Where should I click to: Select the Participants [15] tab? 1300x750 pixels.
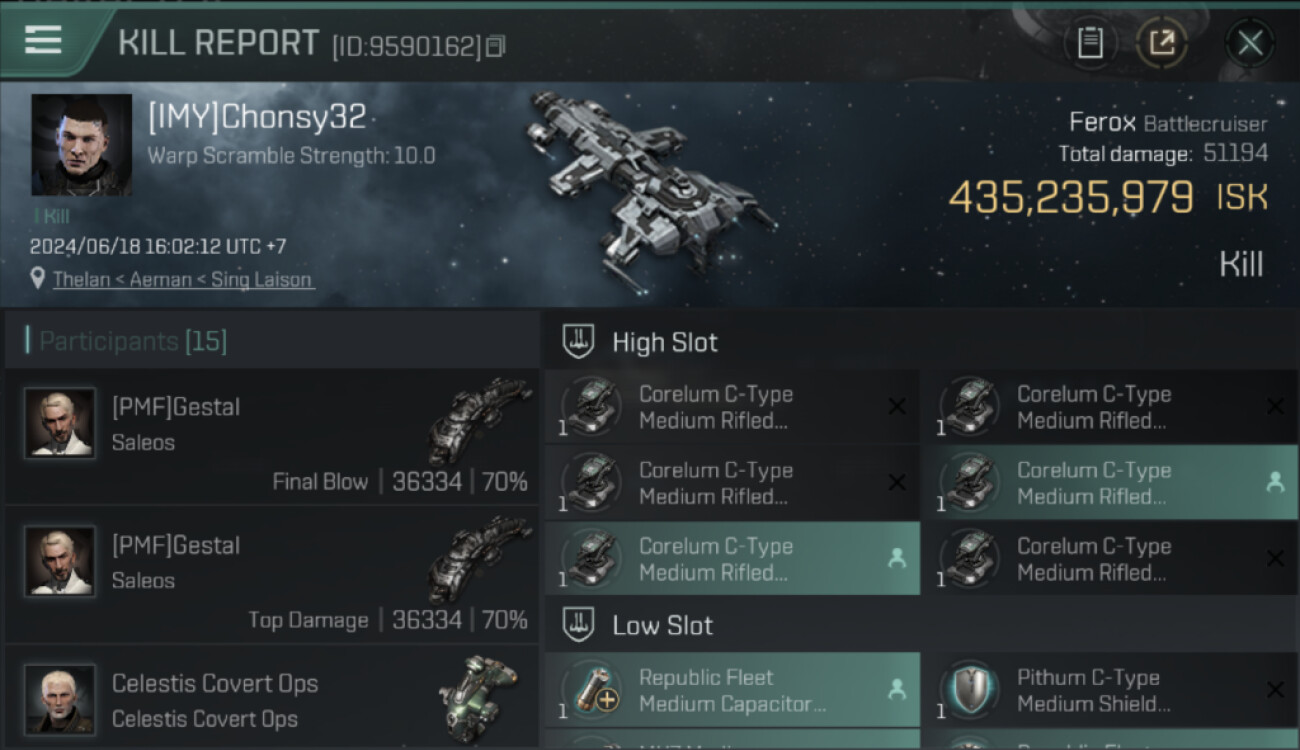(133, 341)
